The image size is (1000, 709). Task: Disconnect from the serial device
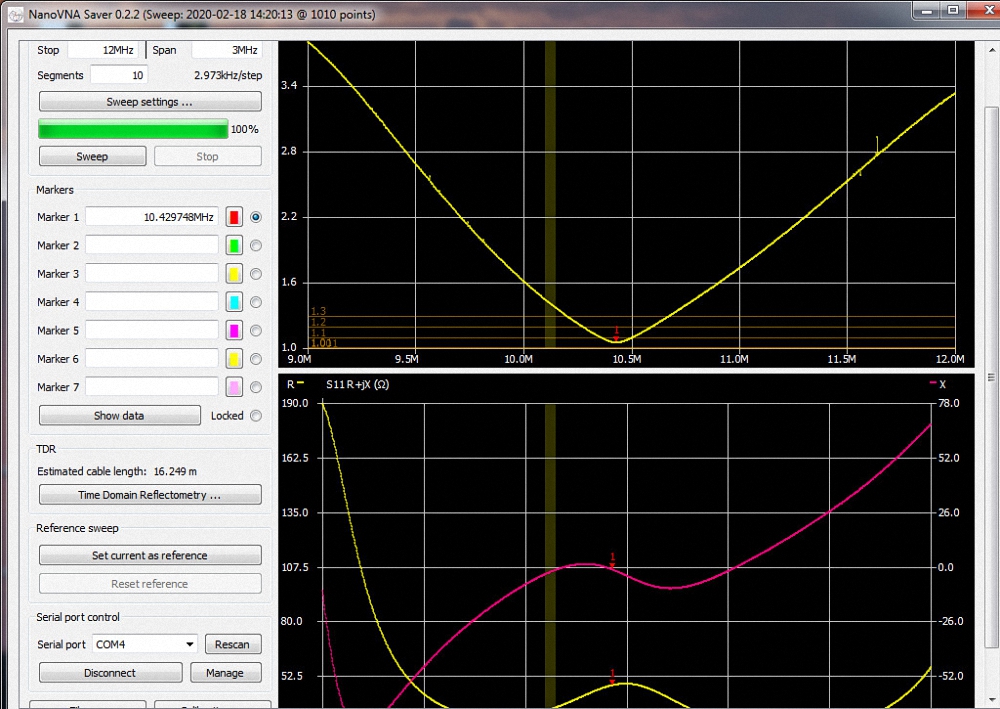point(110,673)
